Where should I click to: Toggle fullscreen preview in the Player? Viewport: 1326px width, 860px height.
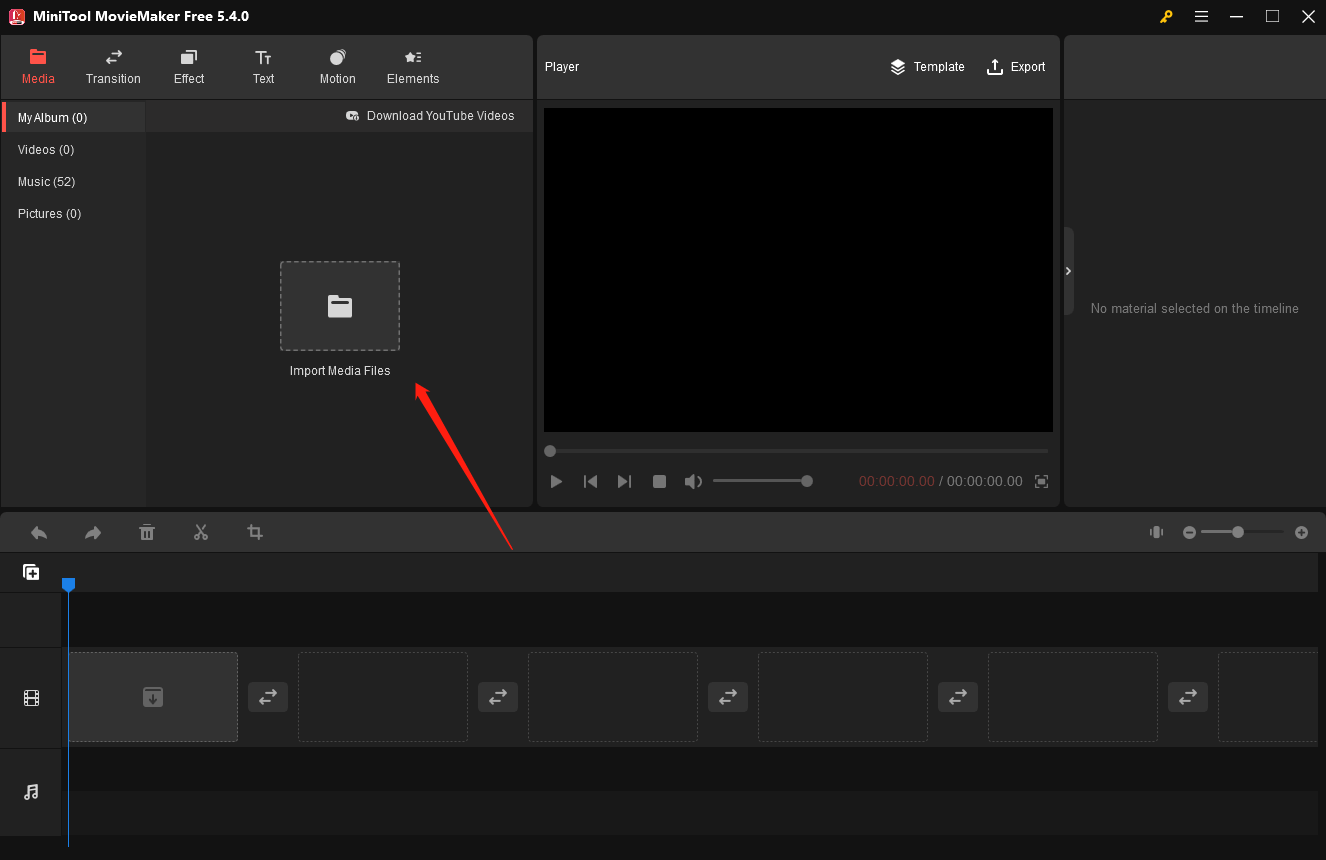click(1041, 481)
